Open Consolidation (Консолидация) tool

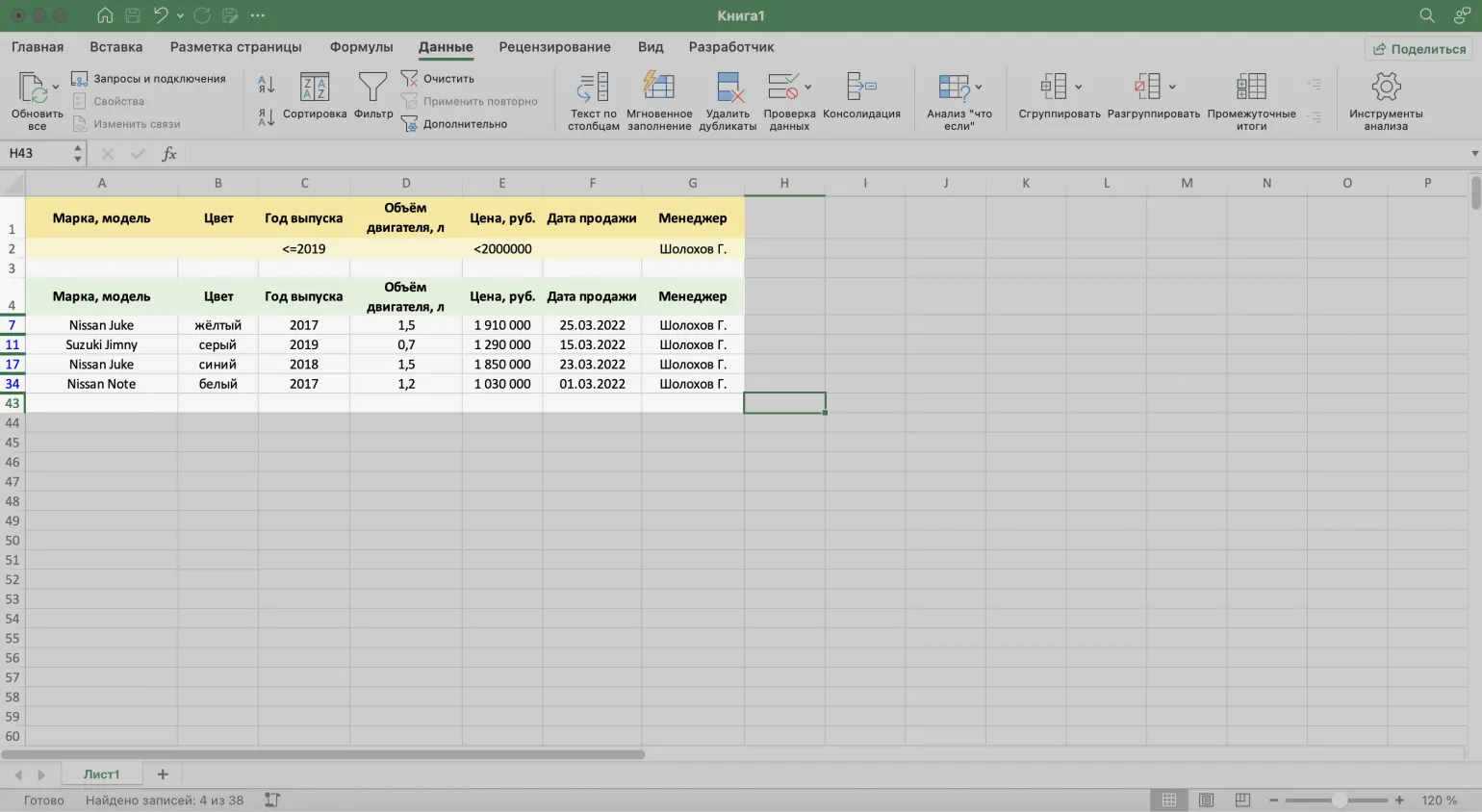tap(861, 89)
